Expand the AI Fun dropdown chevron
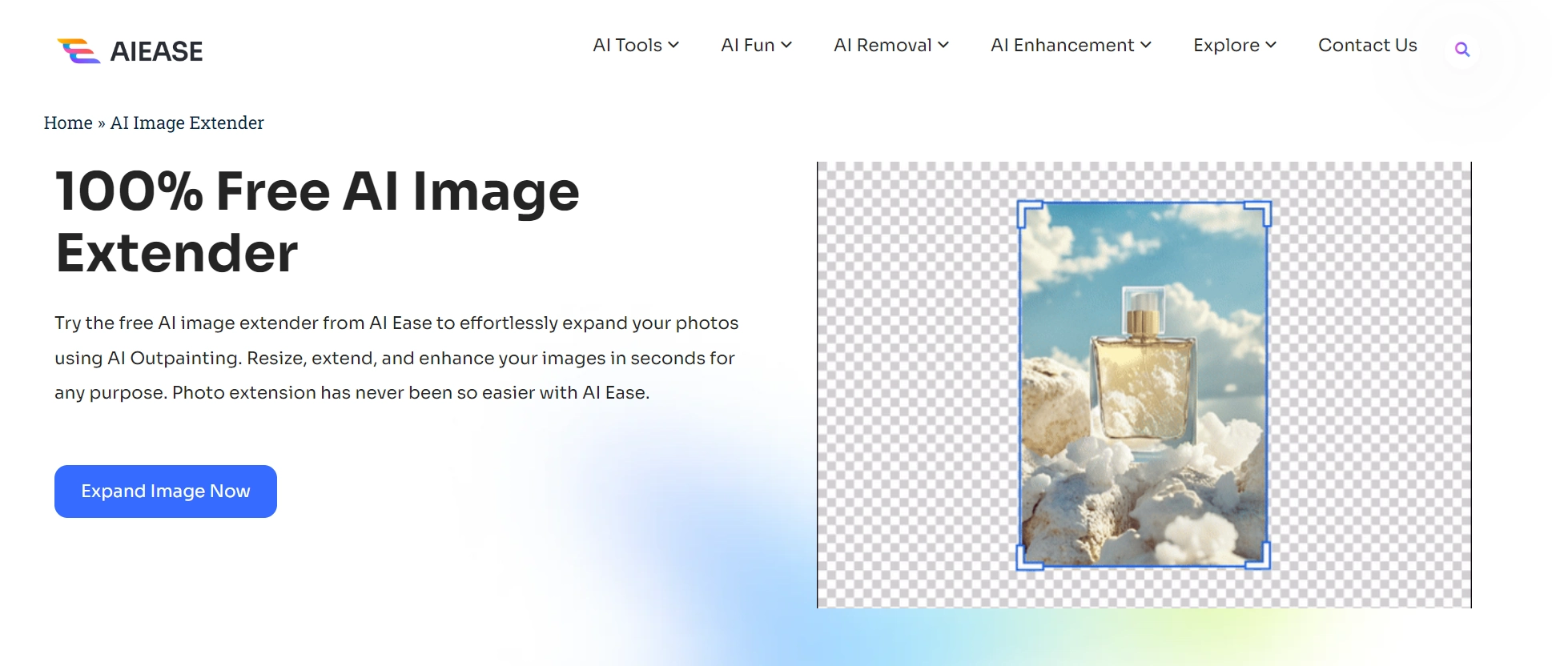 (x=786, y=46)
